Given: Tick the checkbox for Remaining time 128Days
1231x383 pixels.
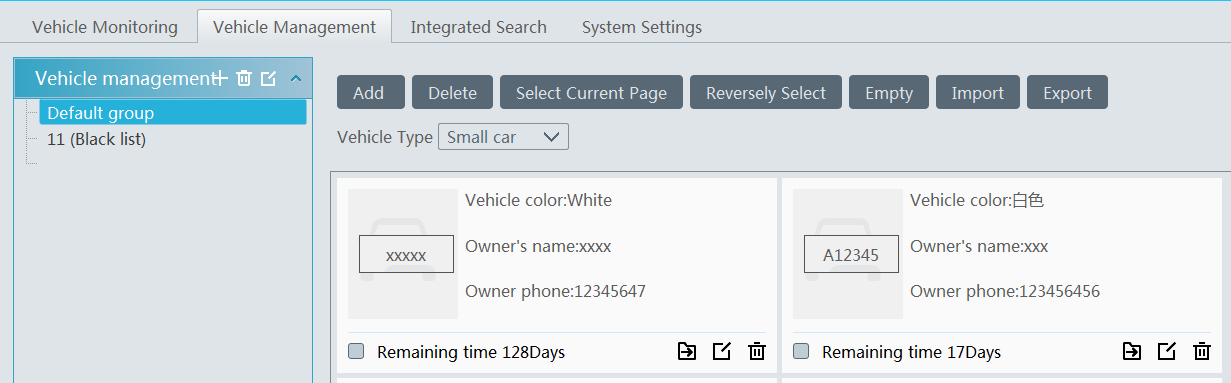Looking at the screenshot, I should 356,351.
